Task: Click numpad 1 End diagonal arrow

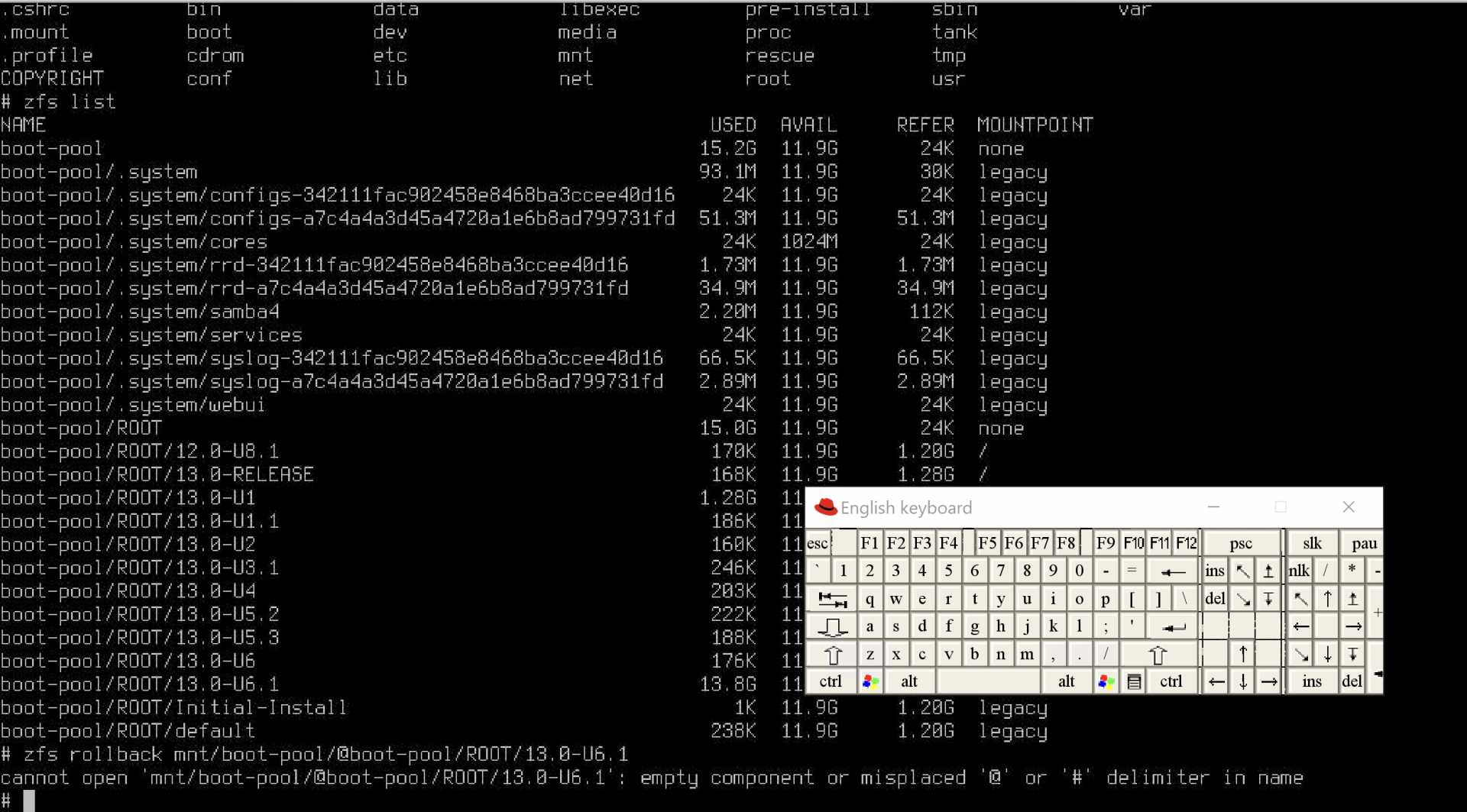Action: [x=1300, y=655]
